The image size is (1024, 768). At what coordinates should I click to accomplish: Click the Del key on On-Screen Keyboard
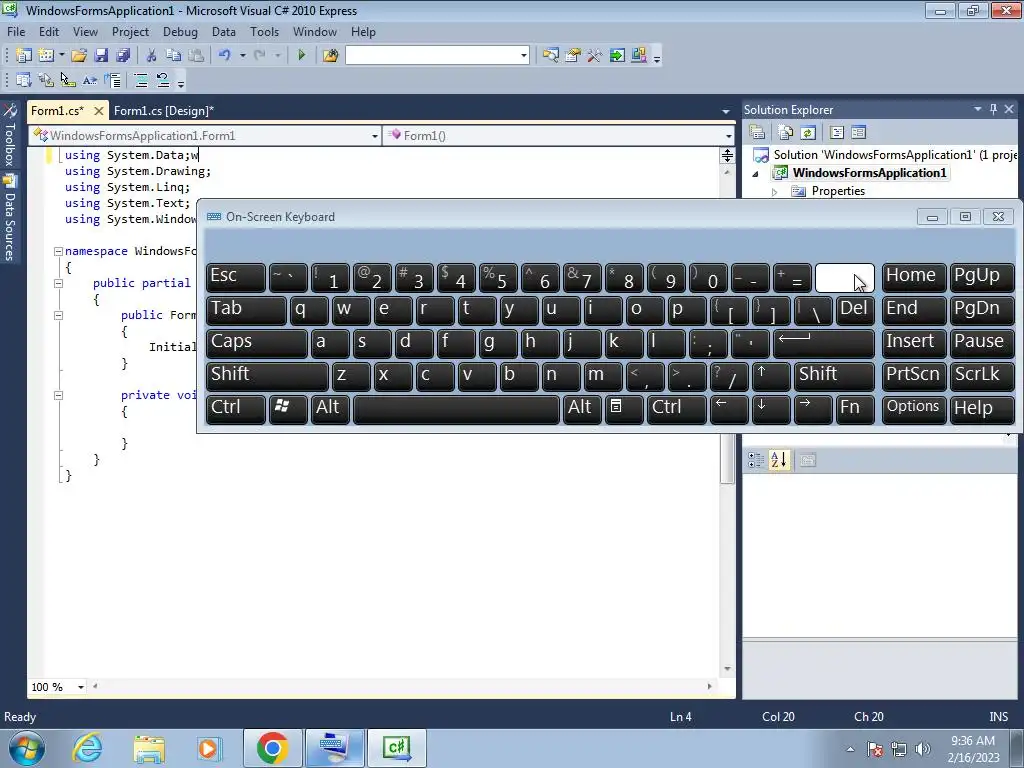855,310
